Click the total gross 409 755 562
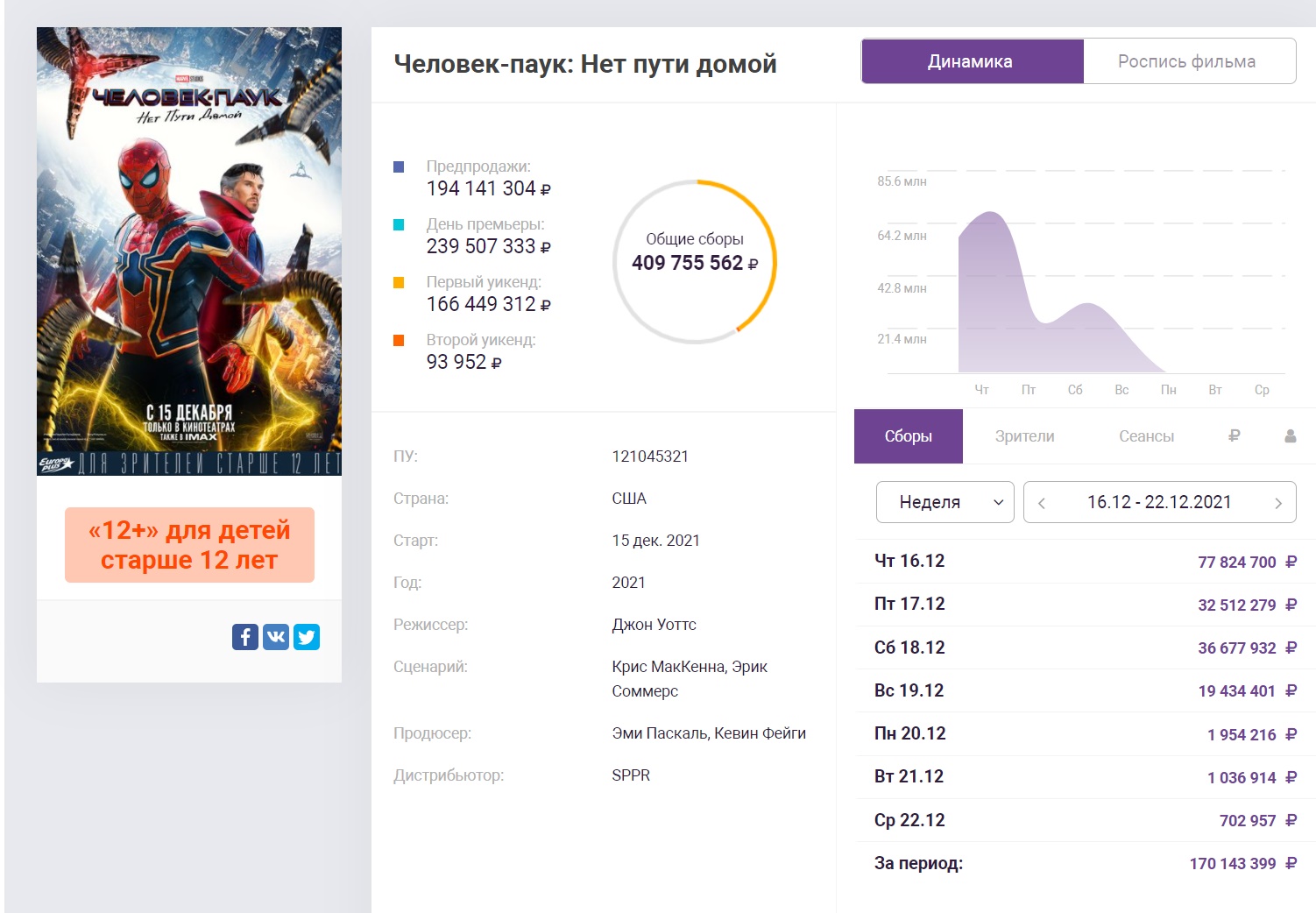Viewport: 1316px width, 913px height. pyautogui.click(x=688, y=263)
